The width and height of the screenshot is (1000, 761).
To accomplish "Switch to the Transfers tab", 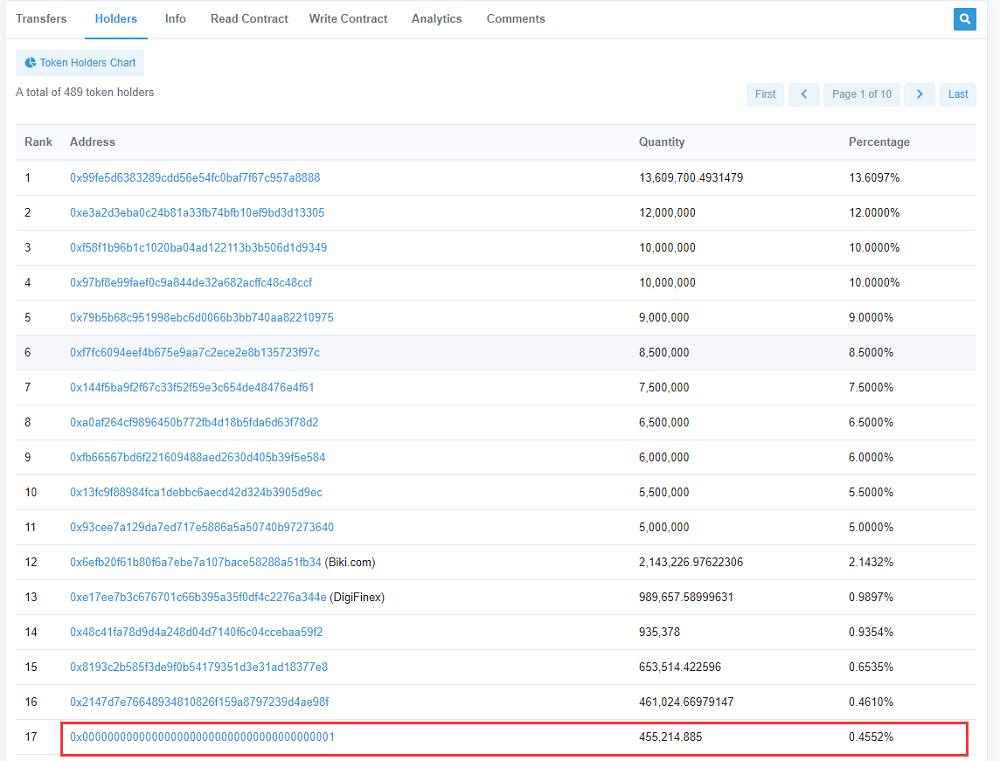I will tap(41, 19).
